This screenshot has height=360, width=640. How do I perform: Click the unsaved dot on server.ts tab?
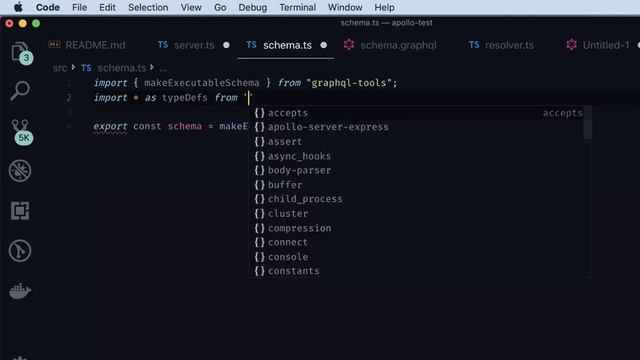tap(226, 45)
